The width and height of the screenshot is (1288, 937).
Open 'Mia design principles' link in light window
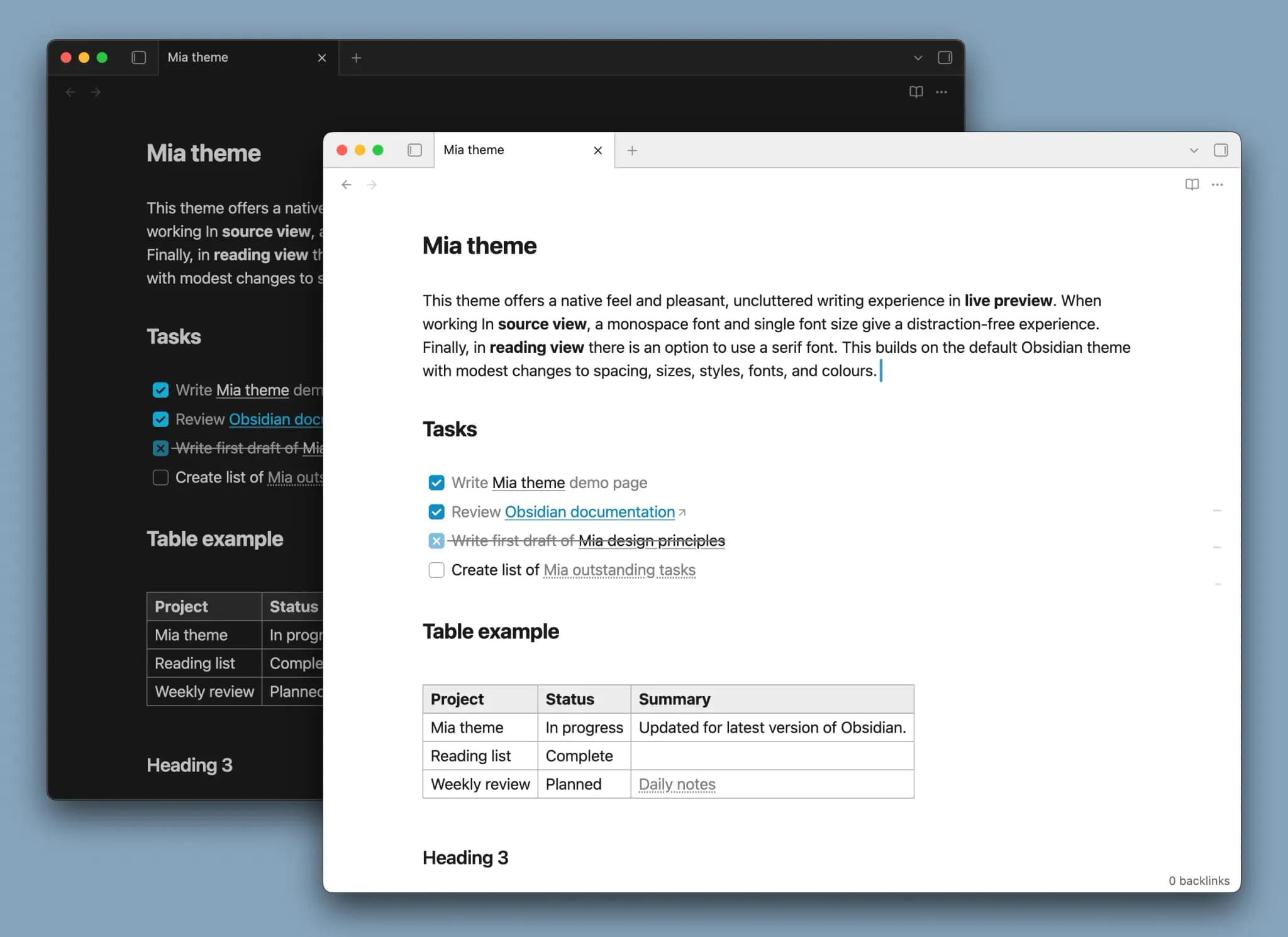tap(652, 541)
